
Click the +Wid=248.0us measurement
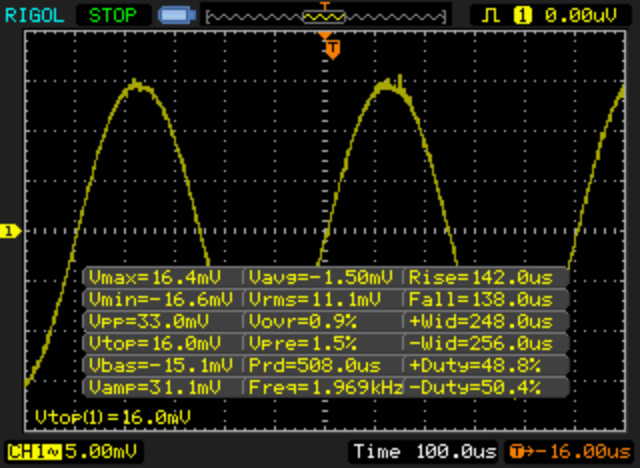coord(481,322)
